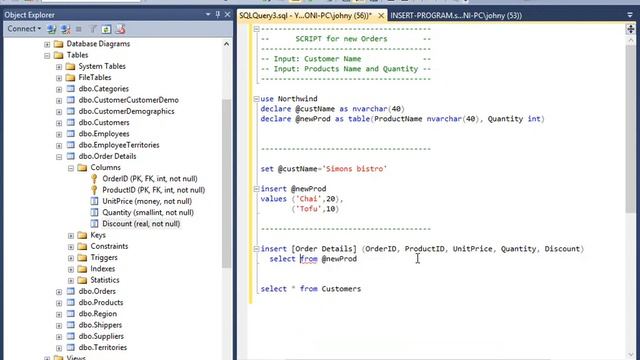Screen dimensions: 640x360
Task: Expand the Keys folder node
Action: pos(71,236)
